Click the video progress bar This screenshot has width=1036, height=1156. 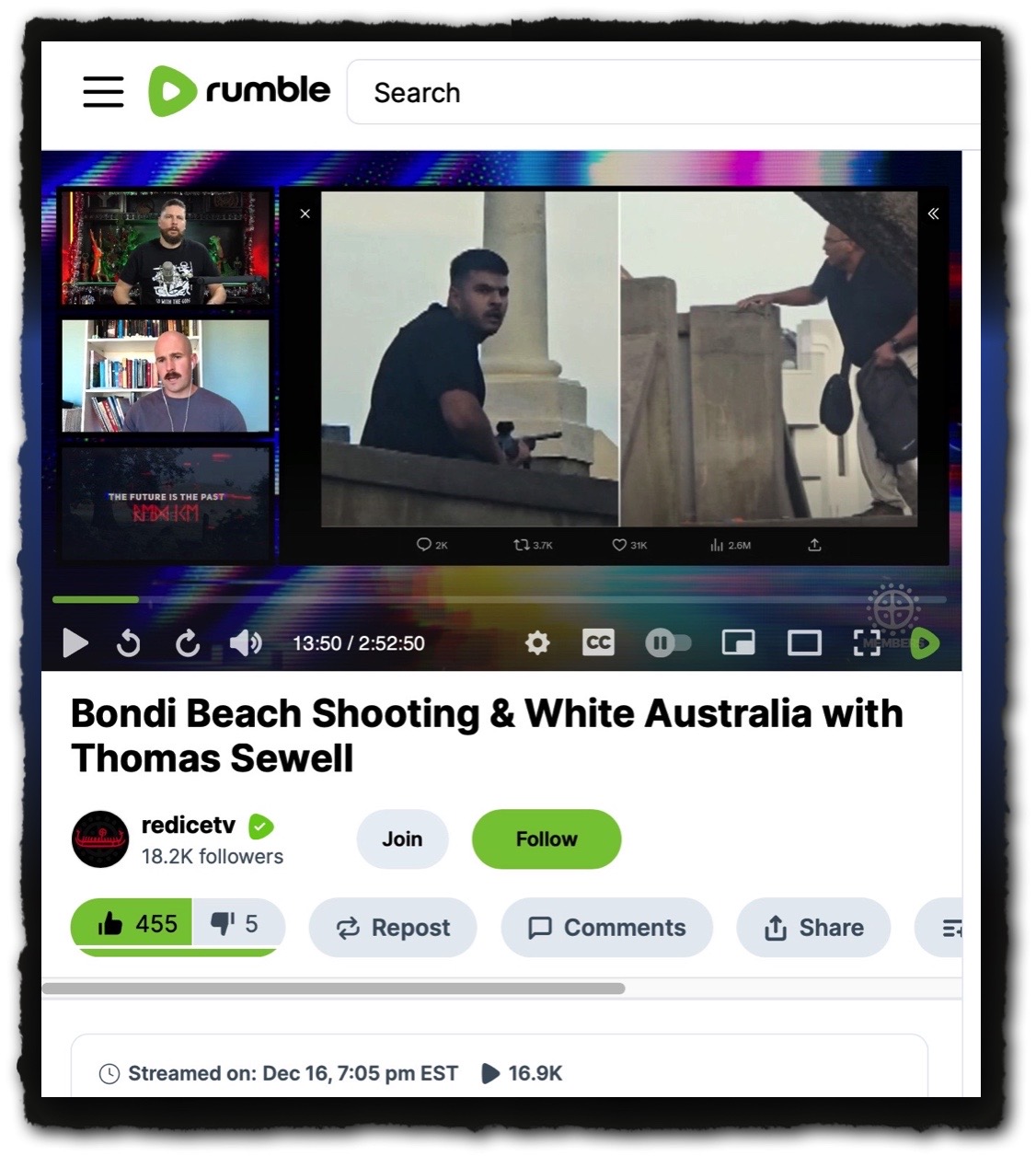pos(497,600)
